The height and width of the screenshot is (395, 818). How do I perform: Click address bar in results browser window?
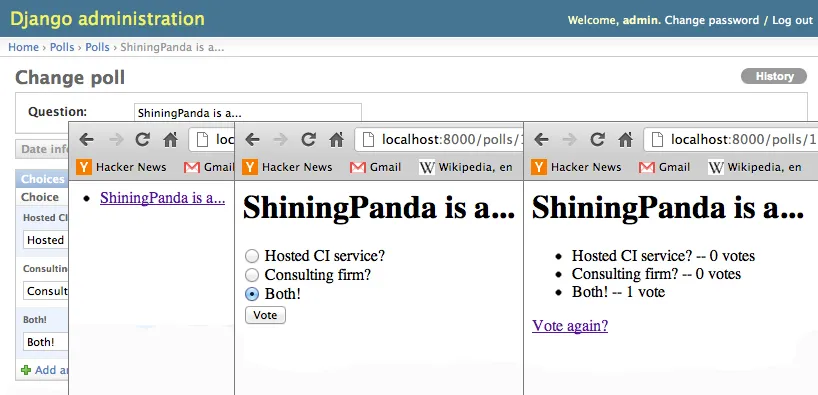click(x=730, y=140)
